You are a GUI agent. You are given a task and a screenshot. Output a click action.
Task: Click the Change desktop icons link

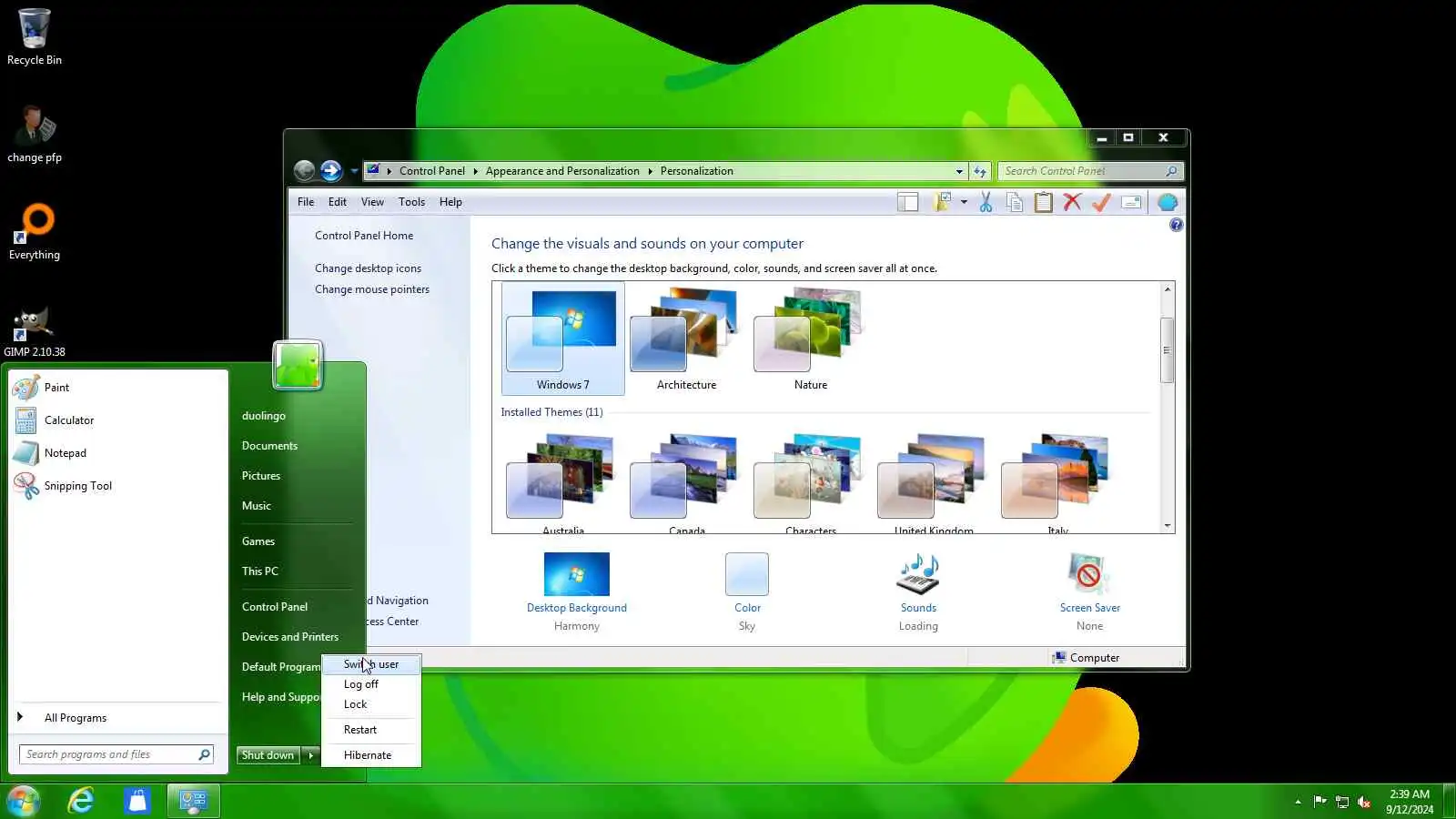(x=368, y=268)
